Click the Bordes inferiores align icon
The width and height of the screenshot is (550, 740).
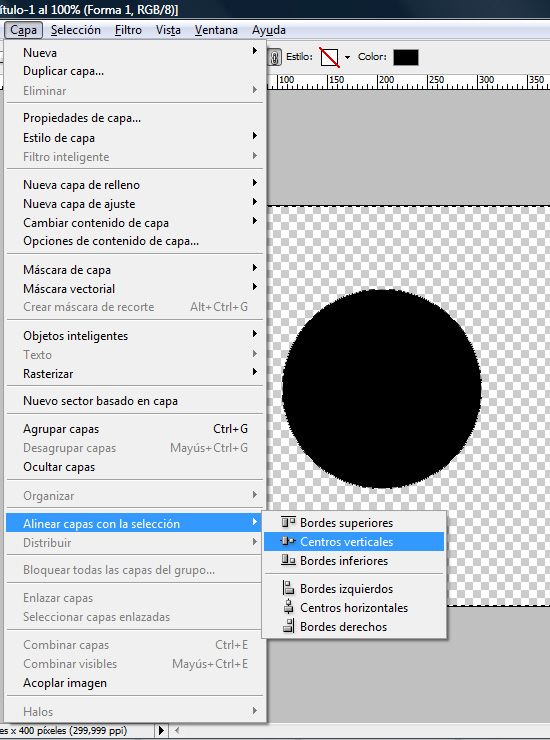(288, 560)
